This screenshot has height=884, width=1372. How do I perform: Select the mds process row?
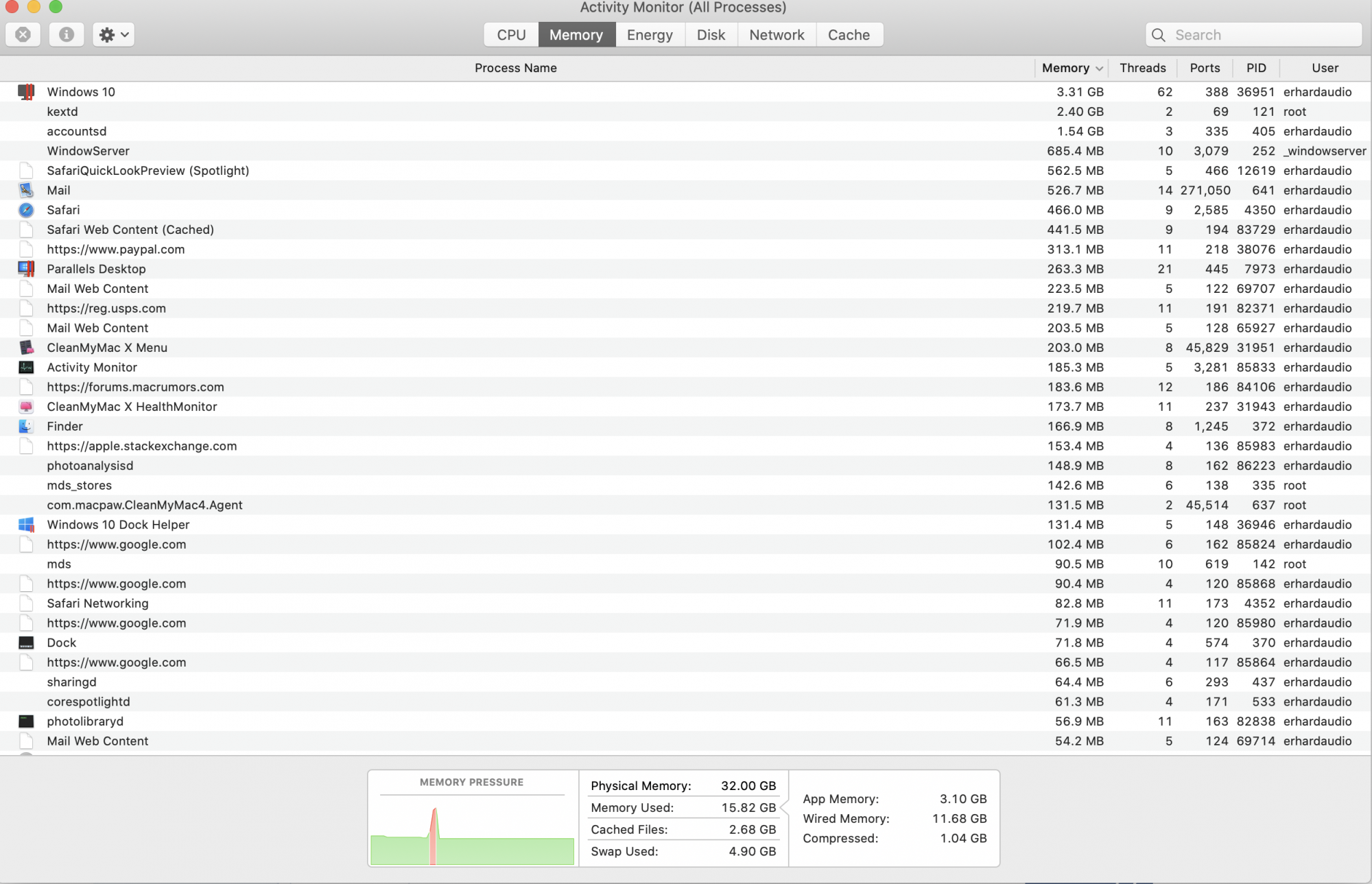(x=686, y=564)
